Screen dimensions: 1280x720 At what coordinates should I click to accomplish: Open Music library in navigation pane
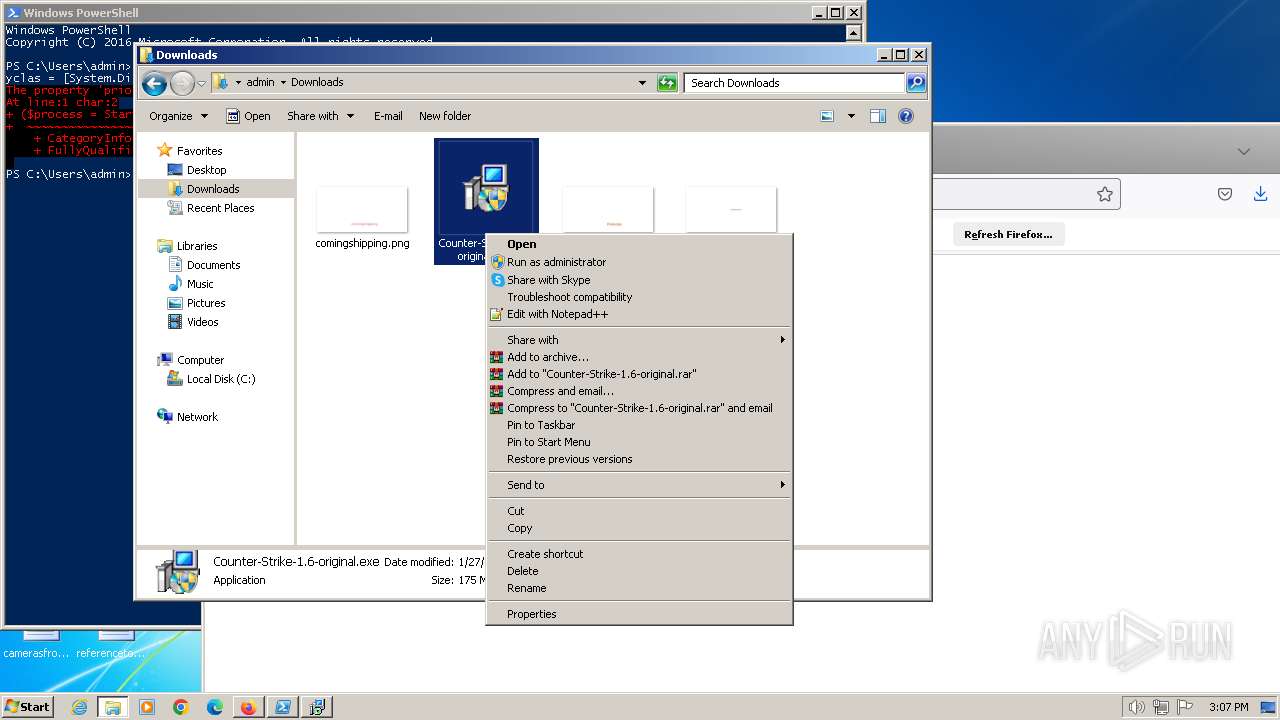[x=200, y=284]
